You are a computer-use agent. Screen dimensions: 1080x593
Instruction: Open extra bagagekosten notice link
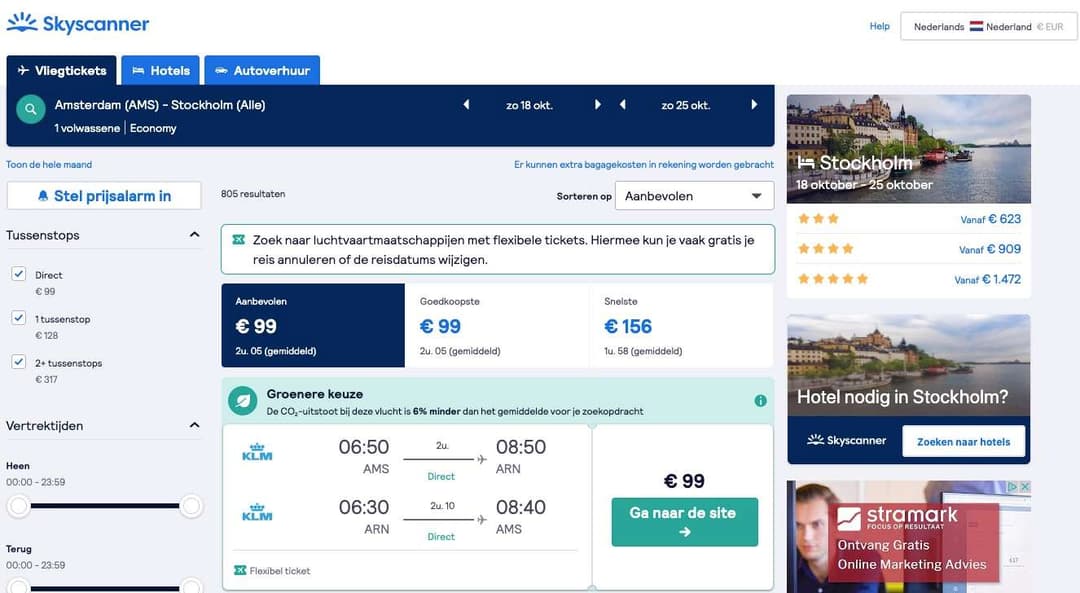coord(643,165)
